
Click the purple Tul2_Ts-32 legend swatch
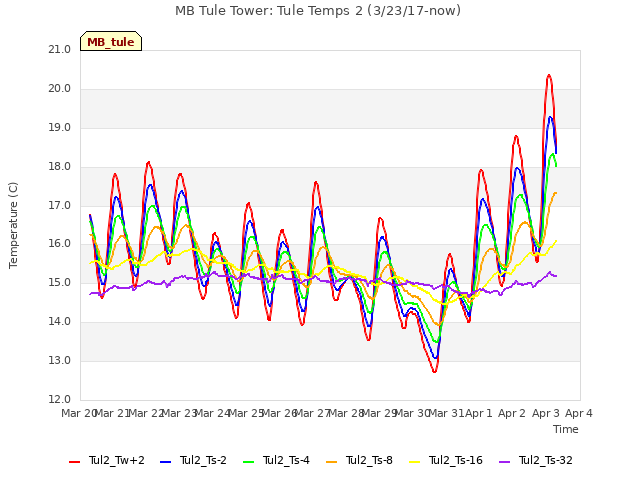[x=505, y=462]
